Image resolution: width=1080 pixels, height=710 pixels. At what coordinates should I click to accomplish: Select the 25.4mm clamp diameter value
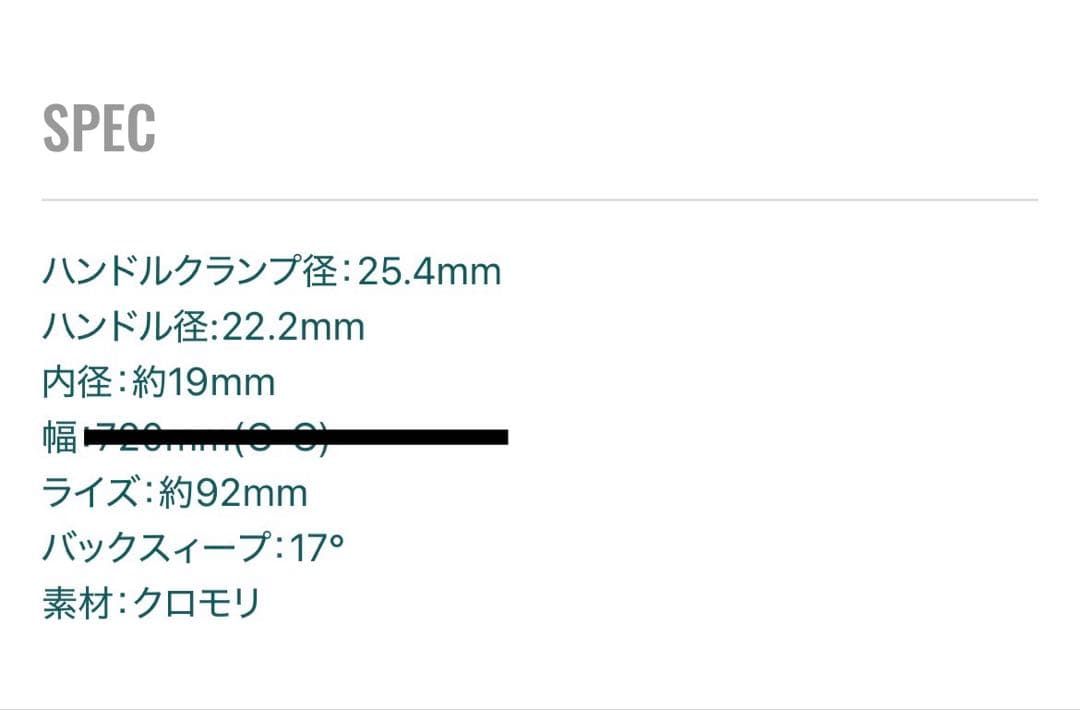click(x=429, y=271)
